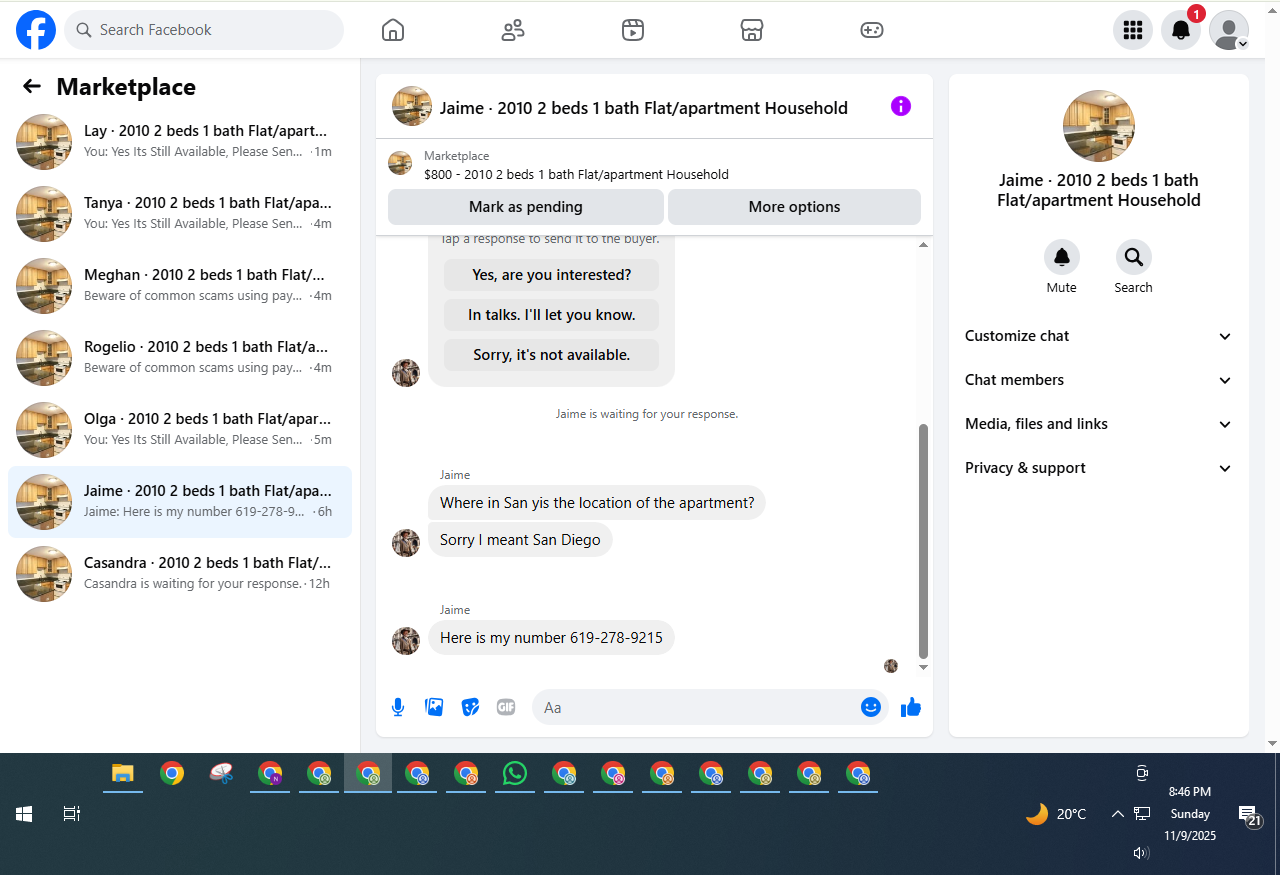Choose a sticker using the sticker icon
The width and height of the screenshot is (1280, 875).
[x=470, y=707]
